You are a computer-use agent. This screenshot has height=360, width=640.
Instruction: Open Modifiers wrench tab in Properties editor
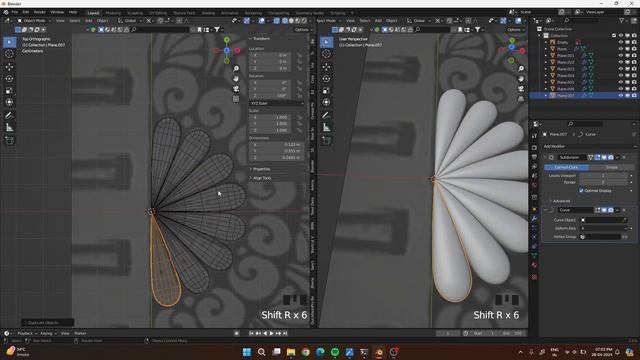534,219
